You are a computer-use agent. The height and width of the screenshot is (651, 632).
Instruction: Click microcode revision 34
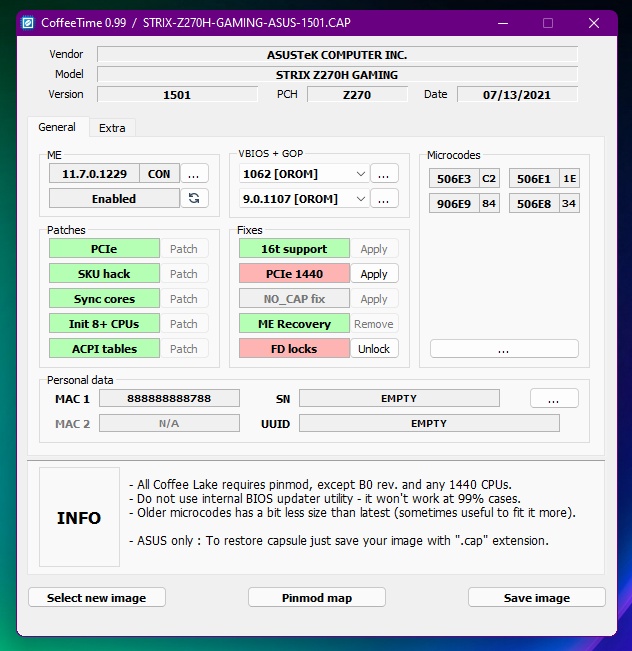[x=569, y=203]
